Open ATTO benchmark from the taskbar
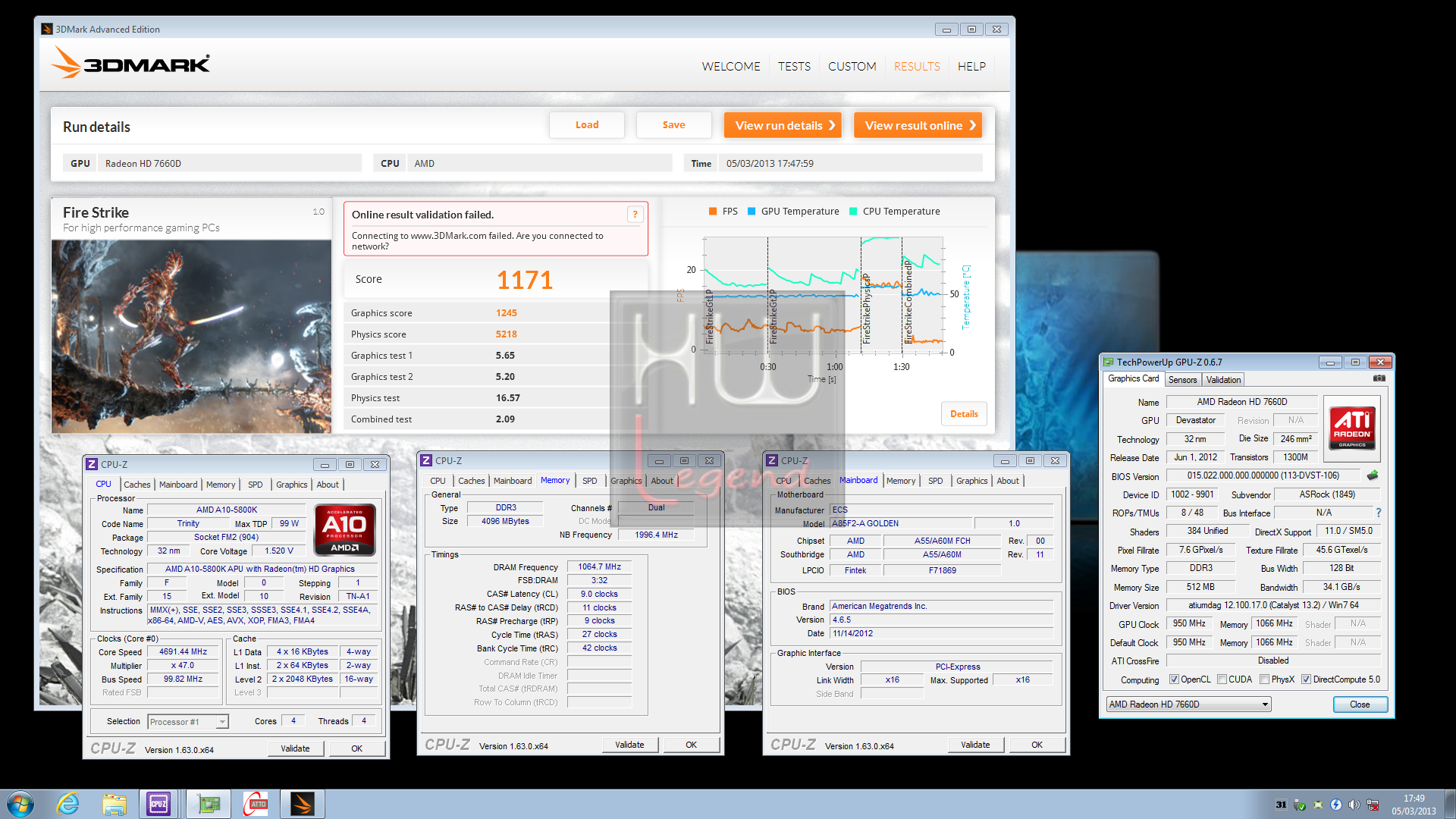Screen dimensions: 1456x819 coord(256,804)
